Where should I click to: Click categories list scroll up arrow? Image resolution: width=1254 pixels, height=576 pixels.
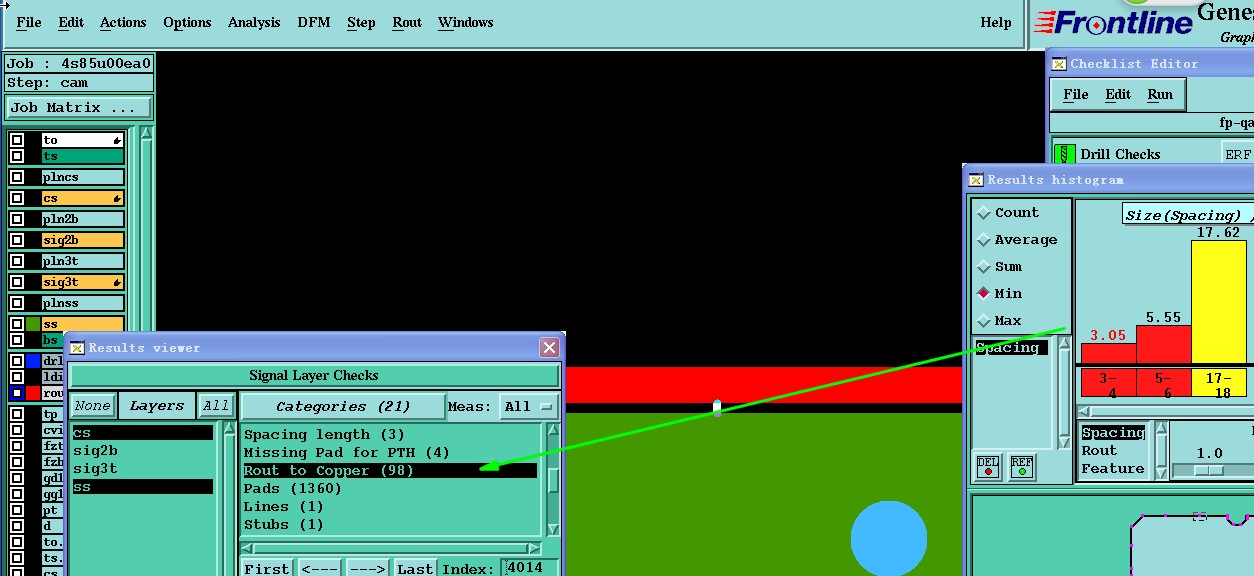[554, 432]
